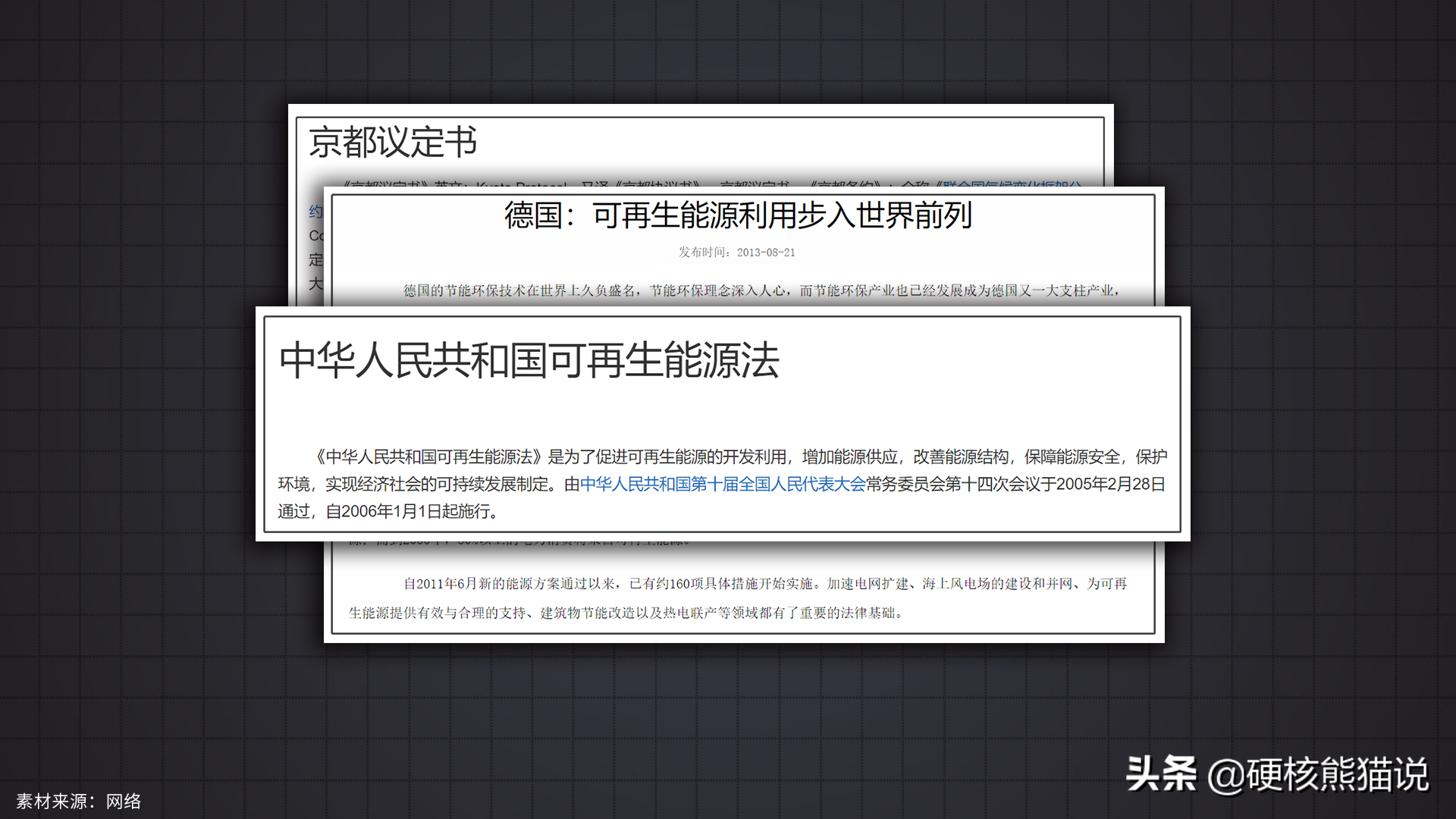Click the sentence 德国的节能环保技术在世界上久负盛名
1456x819 pixels.
click(519, 290)
